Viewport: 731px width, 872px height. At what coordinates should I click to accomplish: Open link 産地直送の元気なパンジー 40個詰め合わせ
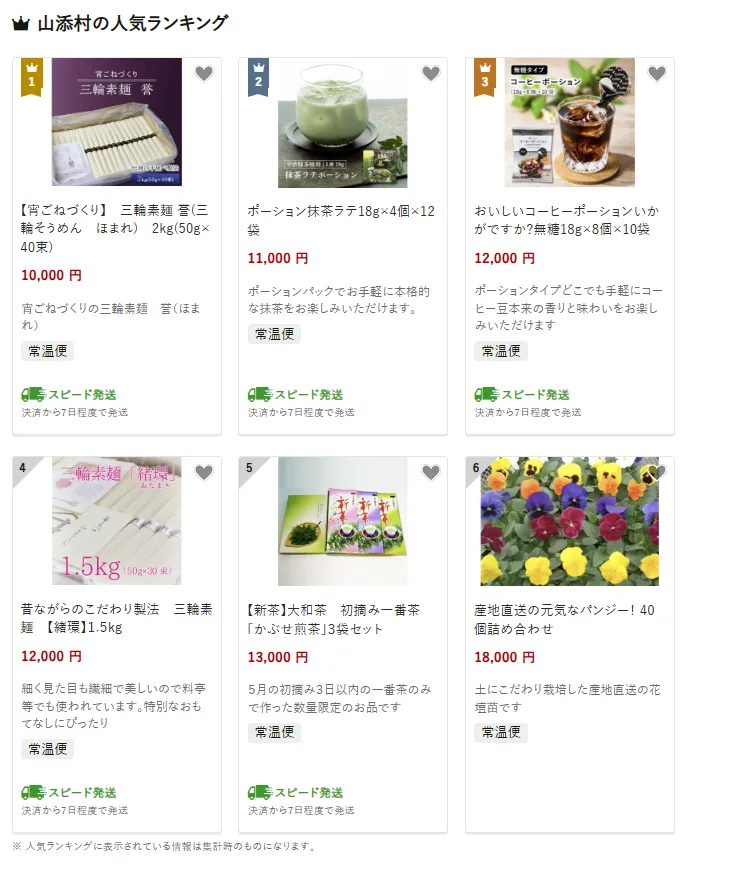click(564, 619)
